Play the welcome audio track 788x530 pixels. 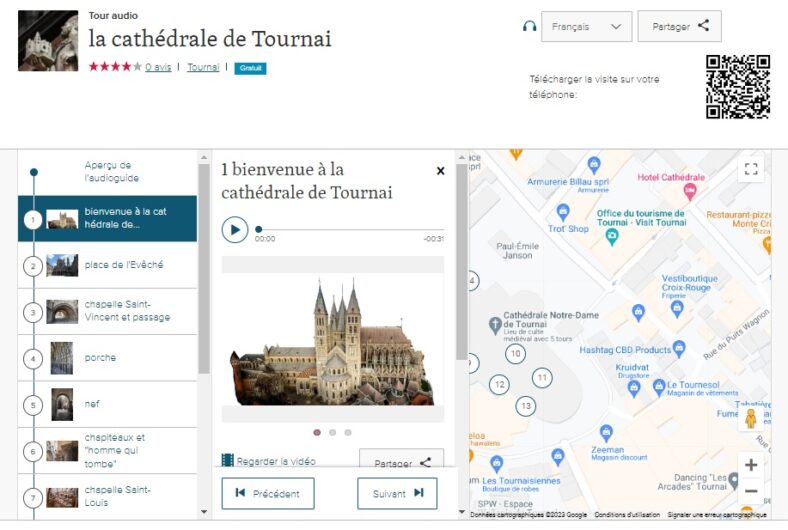[x=235, y=230]
